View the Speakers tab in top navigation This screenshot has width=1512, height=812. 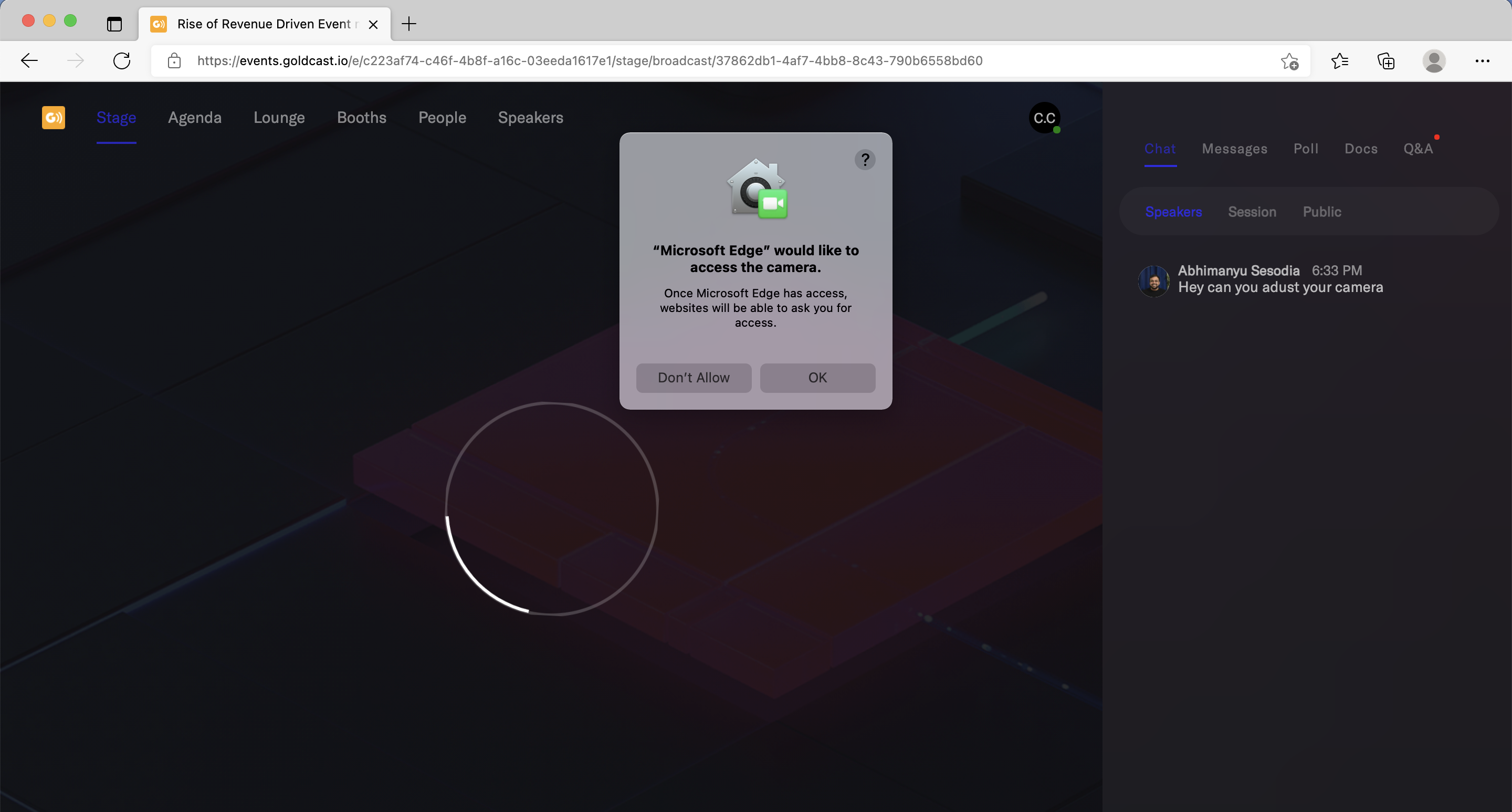[x=531, y=118]
